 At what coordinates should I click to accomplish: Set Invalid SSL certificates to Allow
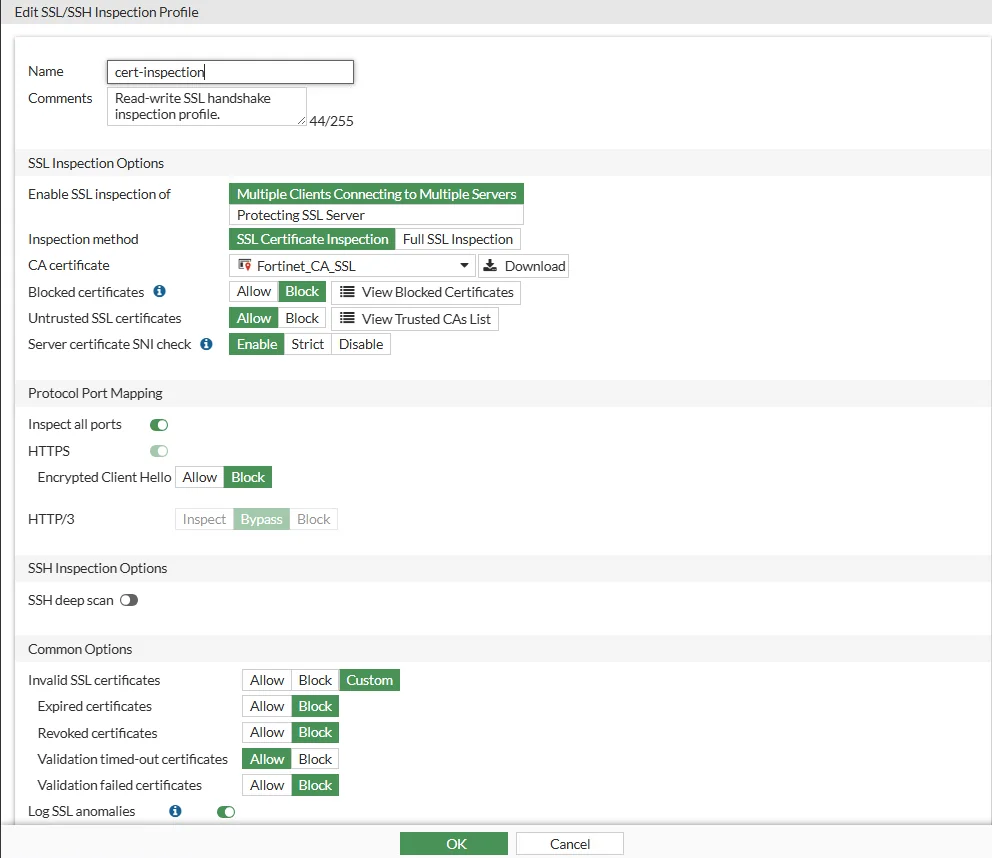point(267,680)
